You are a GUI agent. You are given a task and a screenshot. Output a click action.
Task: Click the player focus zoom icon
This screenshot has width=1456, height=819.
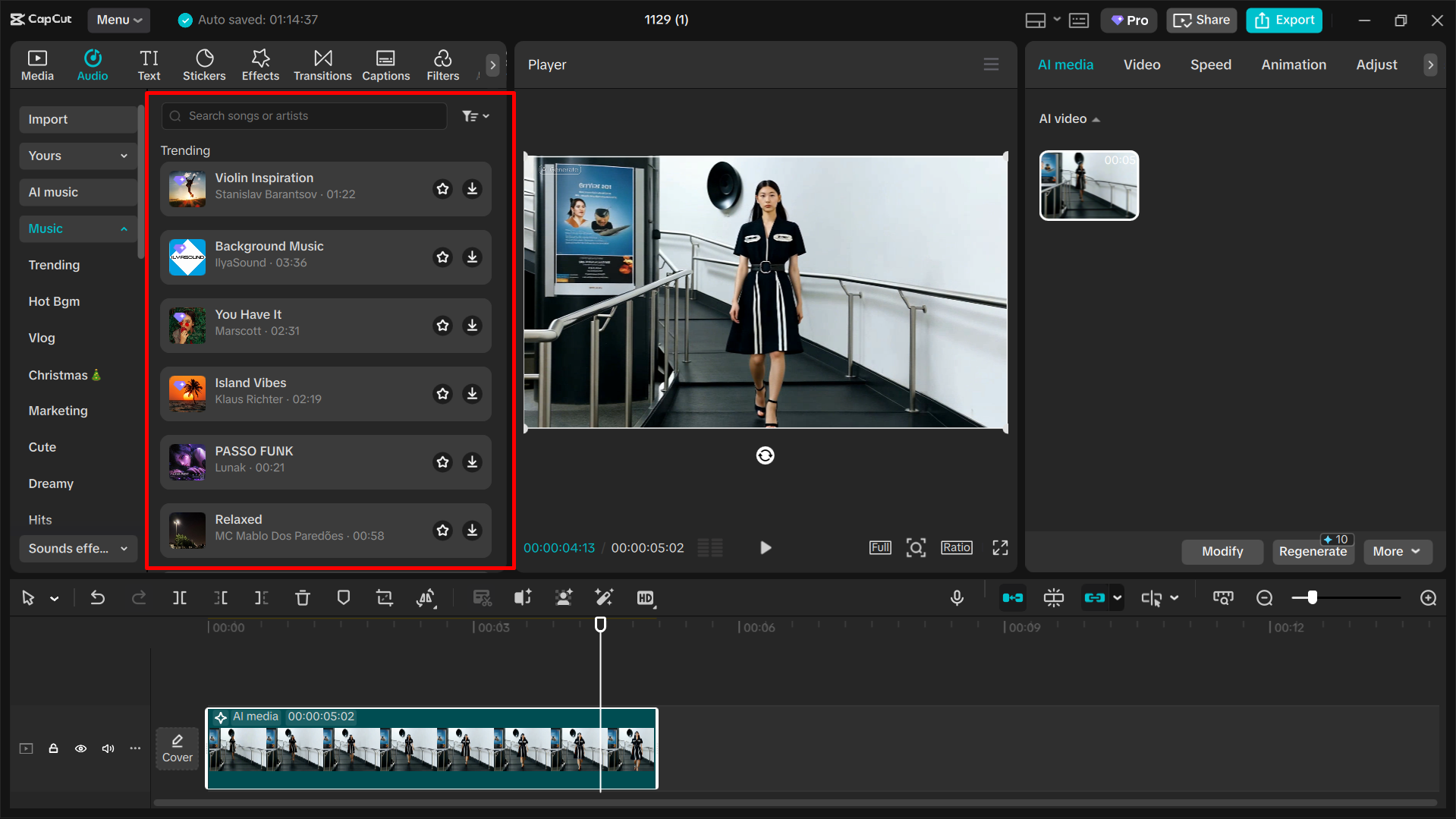pos(916,547)
